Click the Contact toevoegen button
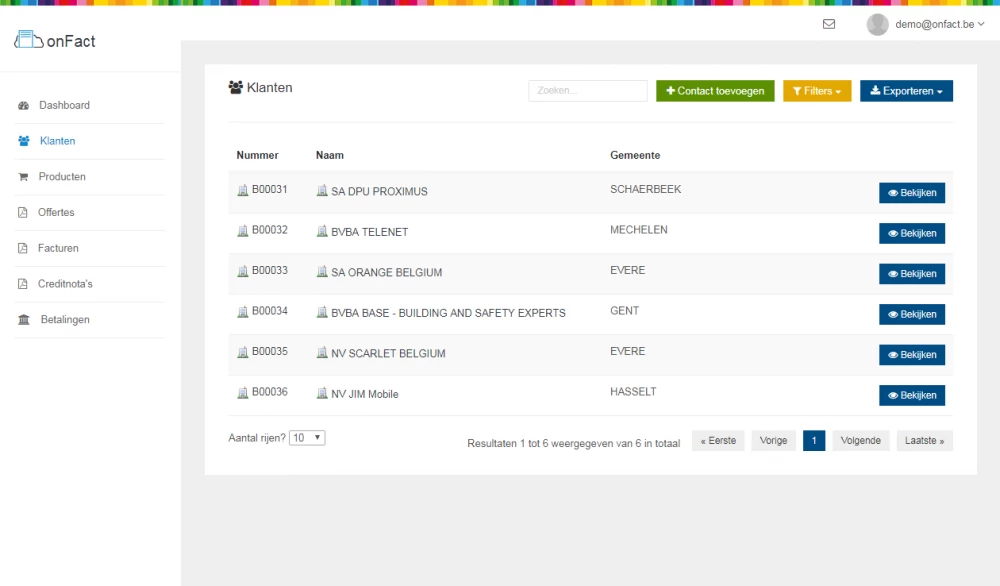Viewport: 1000px width, 586px height. pos(715,91)
